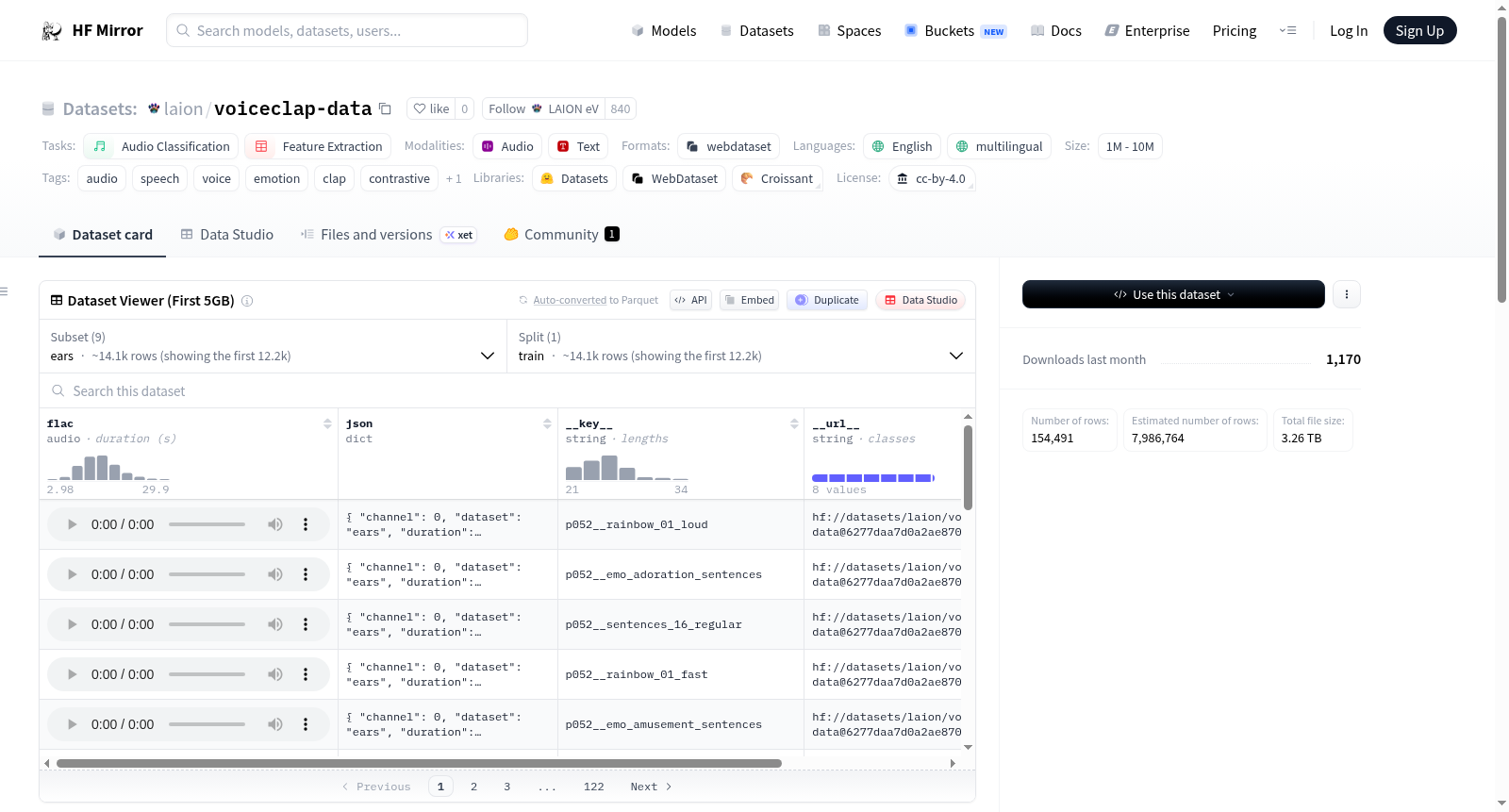The width and height of the screenshot is (1509, 812).
Task: Sort the json column
Action: 547,423
